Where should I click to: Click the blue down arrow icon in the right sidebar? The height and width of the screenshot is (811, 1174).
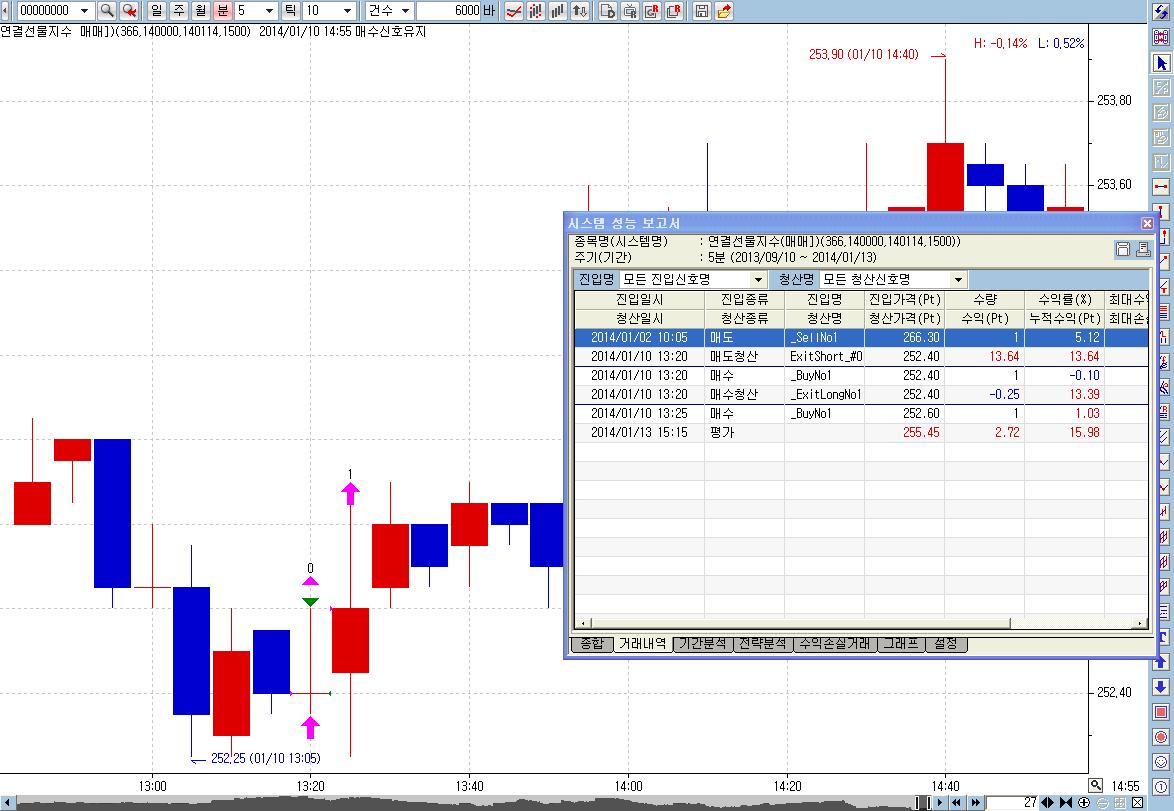(x=1161, y=687)
